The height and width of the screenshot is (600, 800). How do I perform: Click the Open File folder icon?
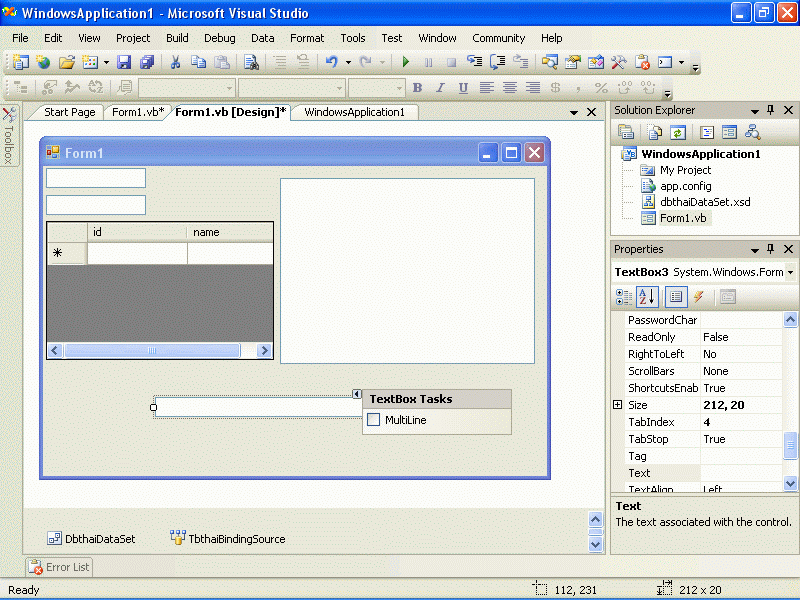(x=66, y=62)
